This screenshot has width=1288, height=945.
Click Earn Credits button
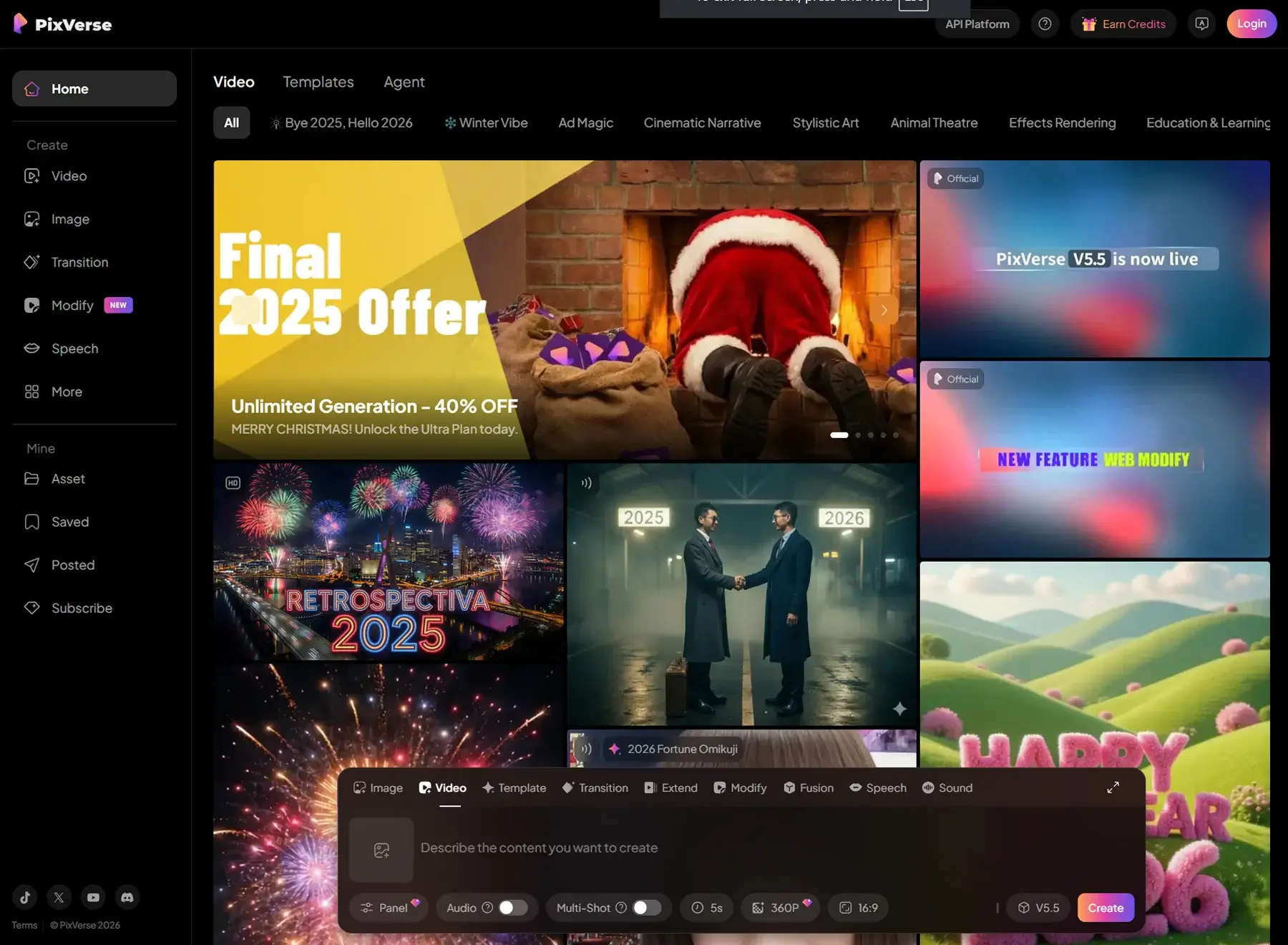pos(1123,24)
